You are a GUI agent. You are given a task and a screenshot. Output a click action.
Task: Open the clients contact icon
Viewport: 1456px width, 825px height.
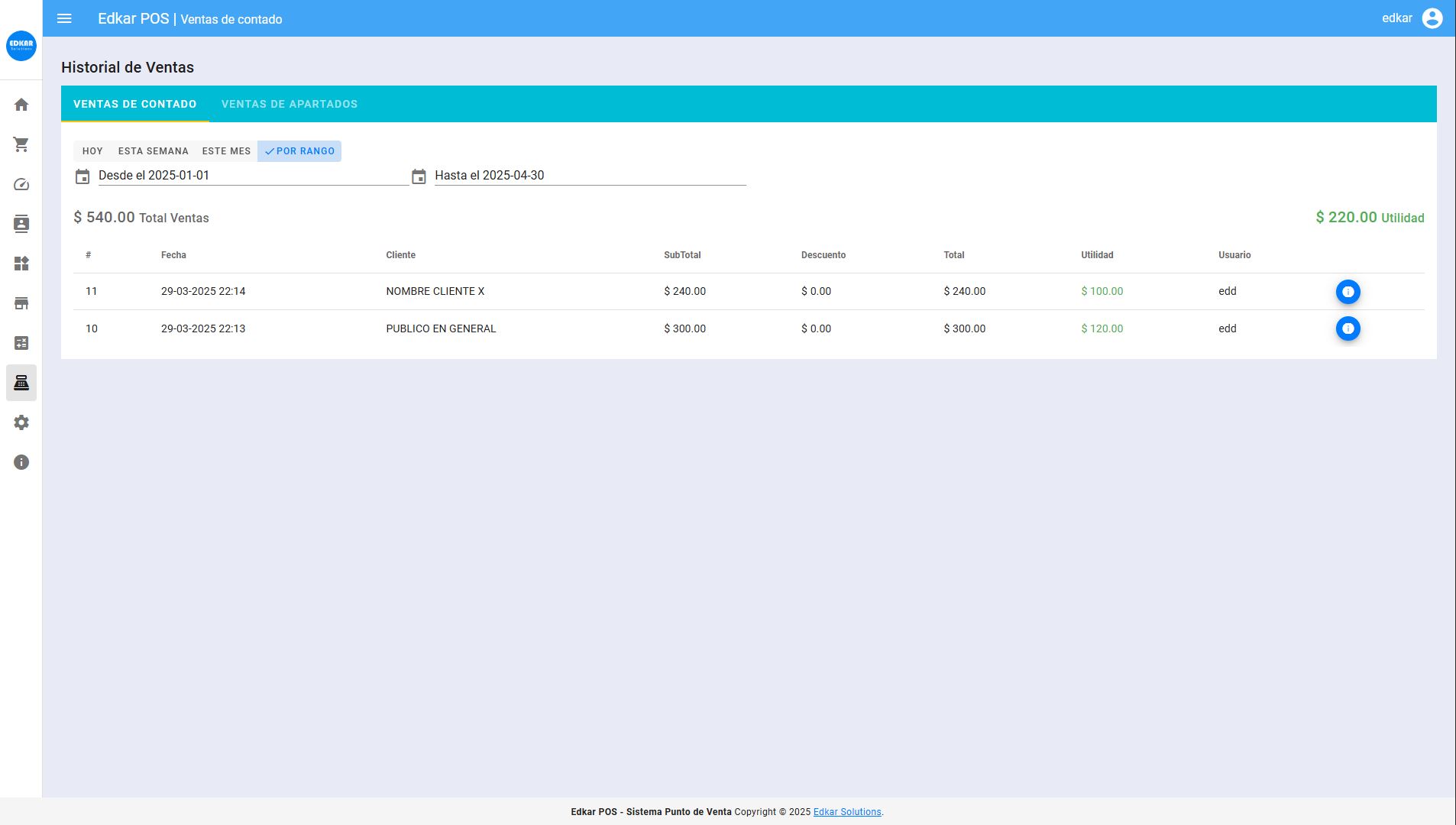point(21,224)
